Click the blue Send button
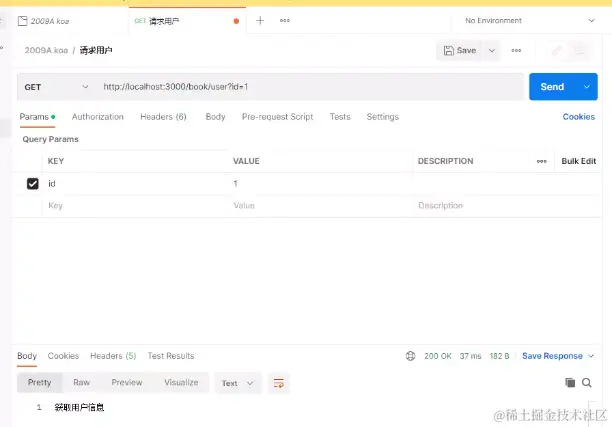 click(x=552, y=87)
